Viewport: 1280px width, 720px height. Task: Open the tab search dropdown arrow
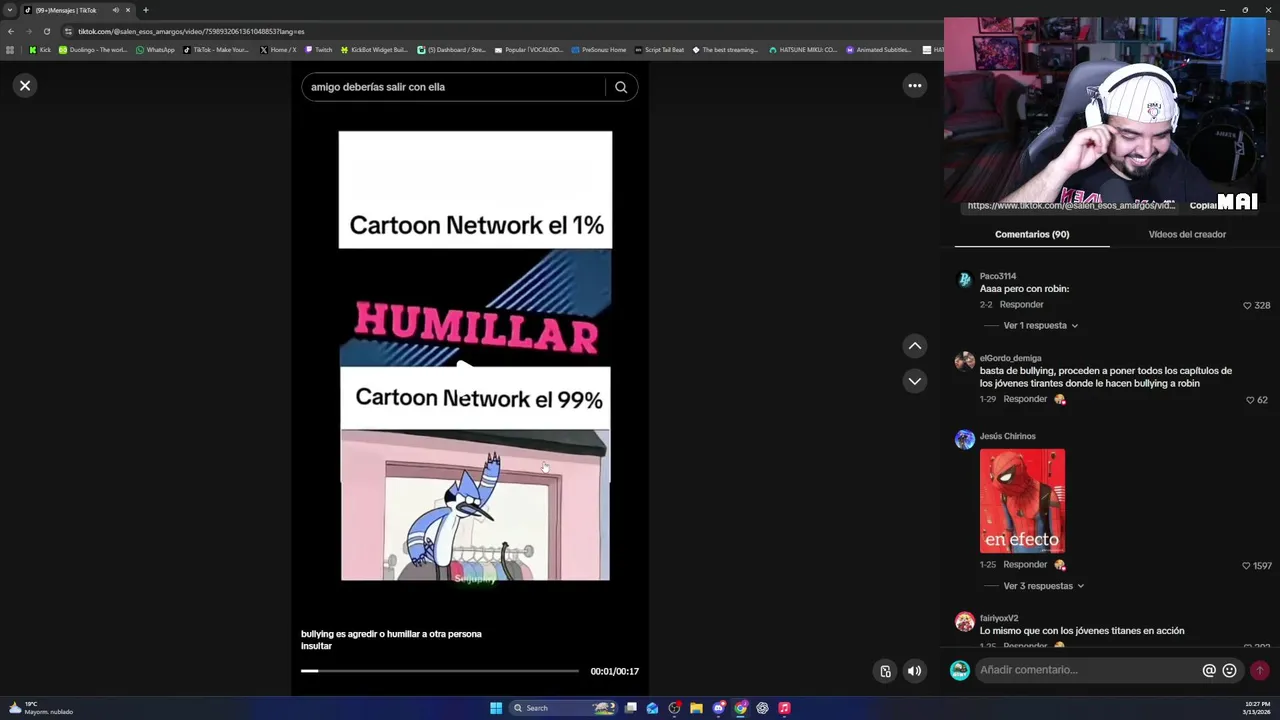[x=10, y=10]
